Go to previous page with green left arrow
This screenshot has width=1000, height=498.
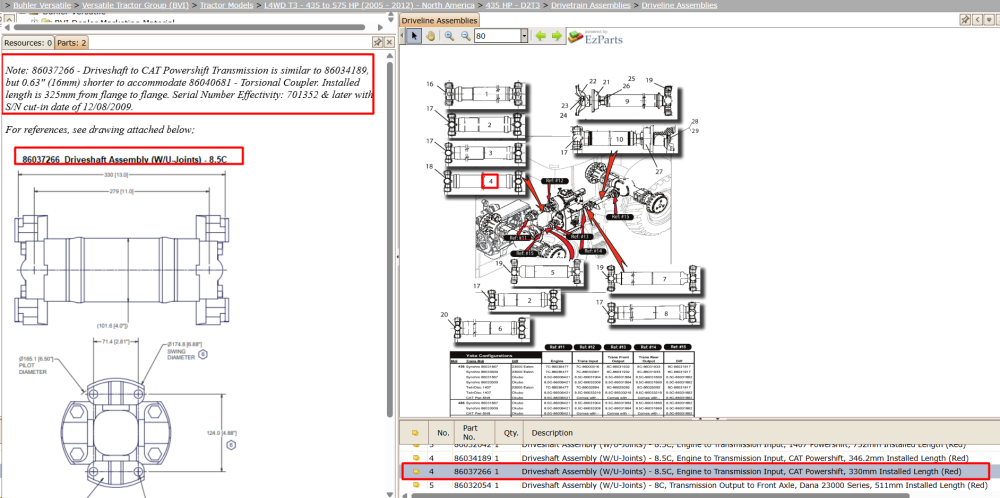click(x=541, y=36)
